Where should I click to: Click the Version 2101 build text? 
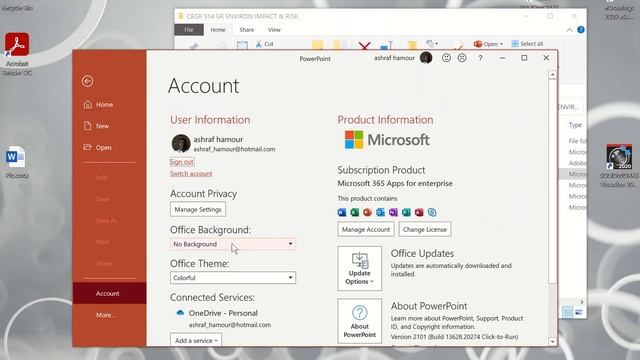click(x=454, y=337)
